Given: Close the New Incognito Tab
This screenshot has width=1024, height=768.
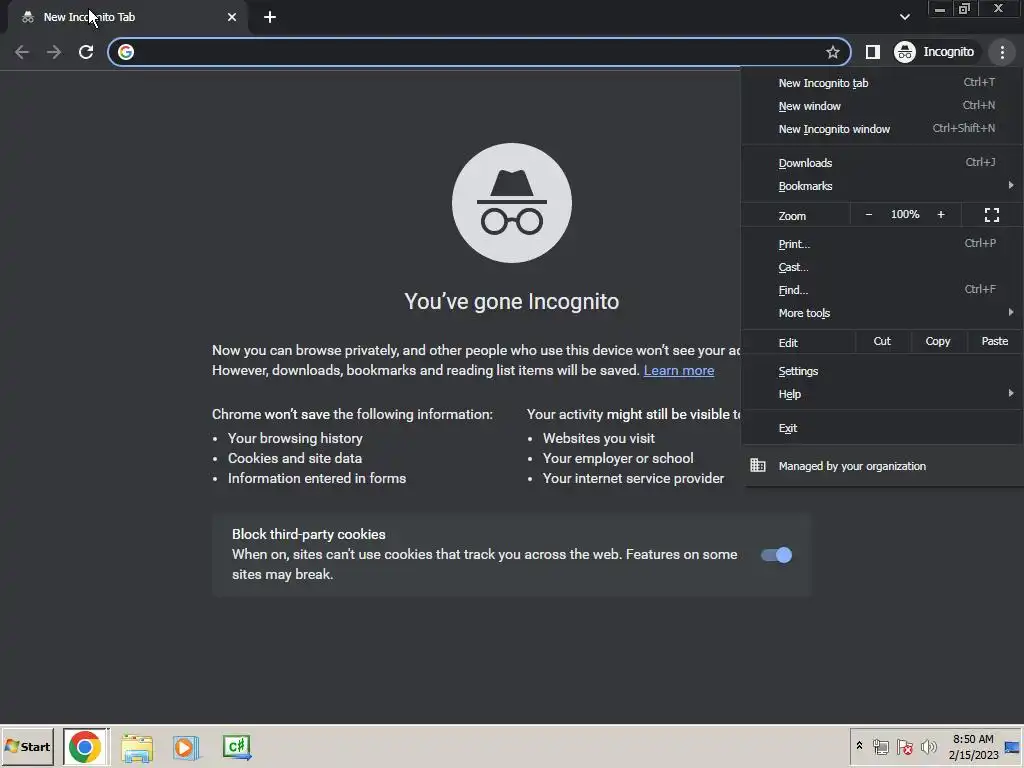Looking at the screenshot, I should (232, 17).
